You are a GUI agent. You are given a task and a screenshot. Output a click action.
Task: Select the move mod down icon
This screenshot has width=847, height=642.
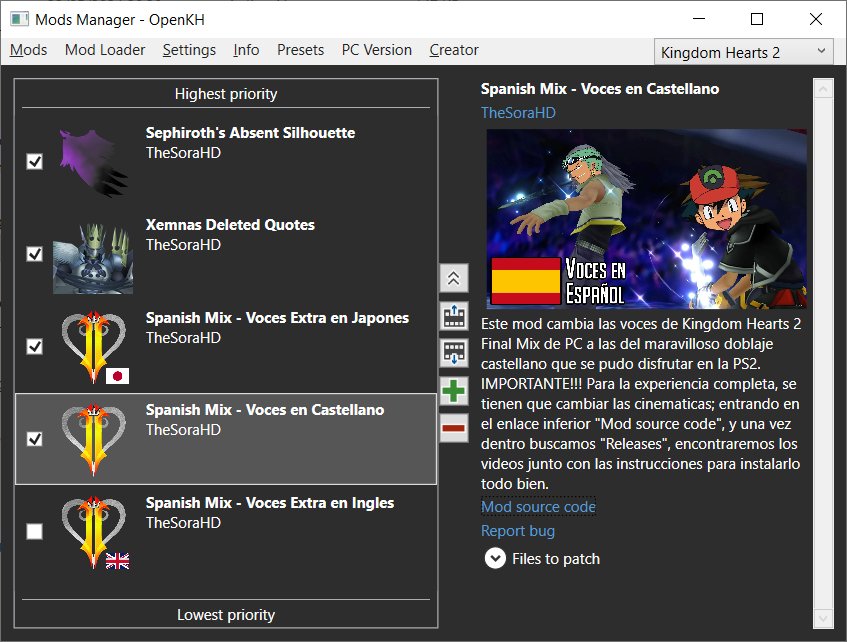pyautogui.click(x=454, y=353)
